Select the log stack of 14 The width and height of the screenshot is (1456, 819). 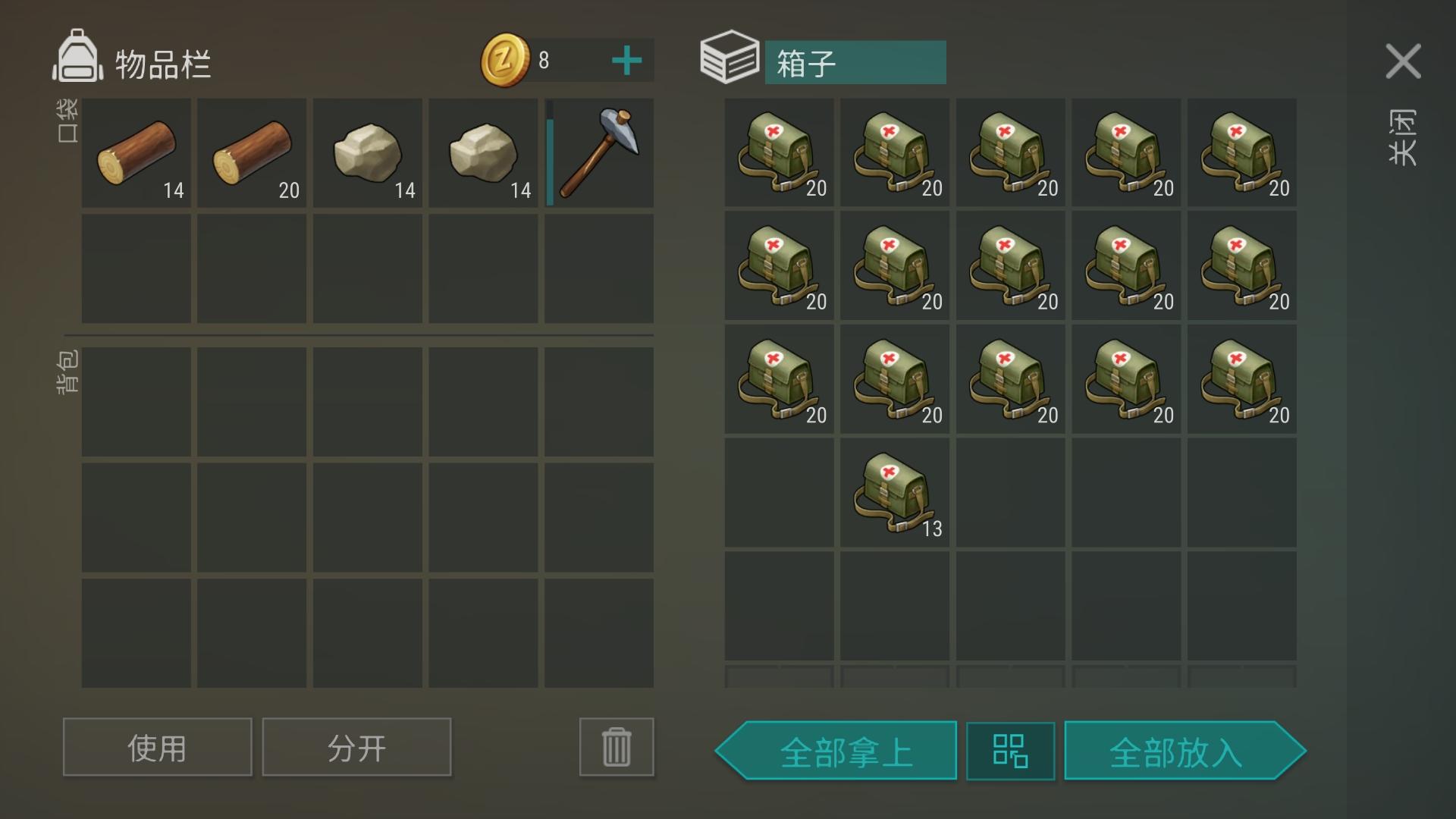coord(136,152)
